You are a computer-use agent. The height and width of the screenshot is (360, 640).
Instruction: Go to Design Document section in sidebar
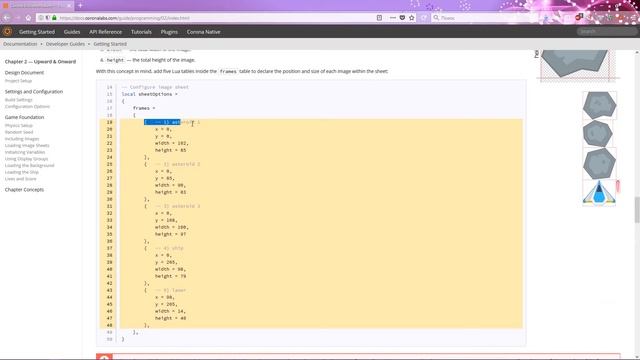click(24, 73)
